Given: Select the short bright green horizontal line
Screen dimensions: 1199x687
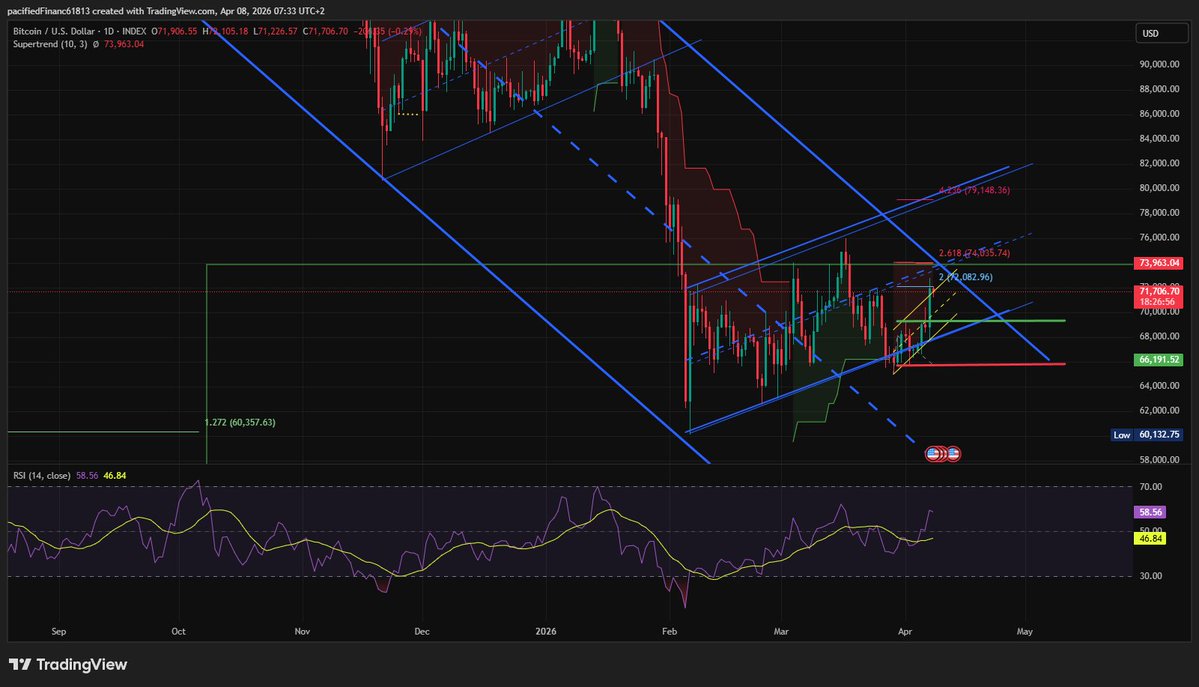Looking at the screenshot, I should tap(980, 321).
